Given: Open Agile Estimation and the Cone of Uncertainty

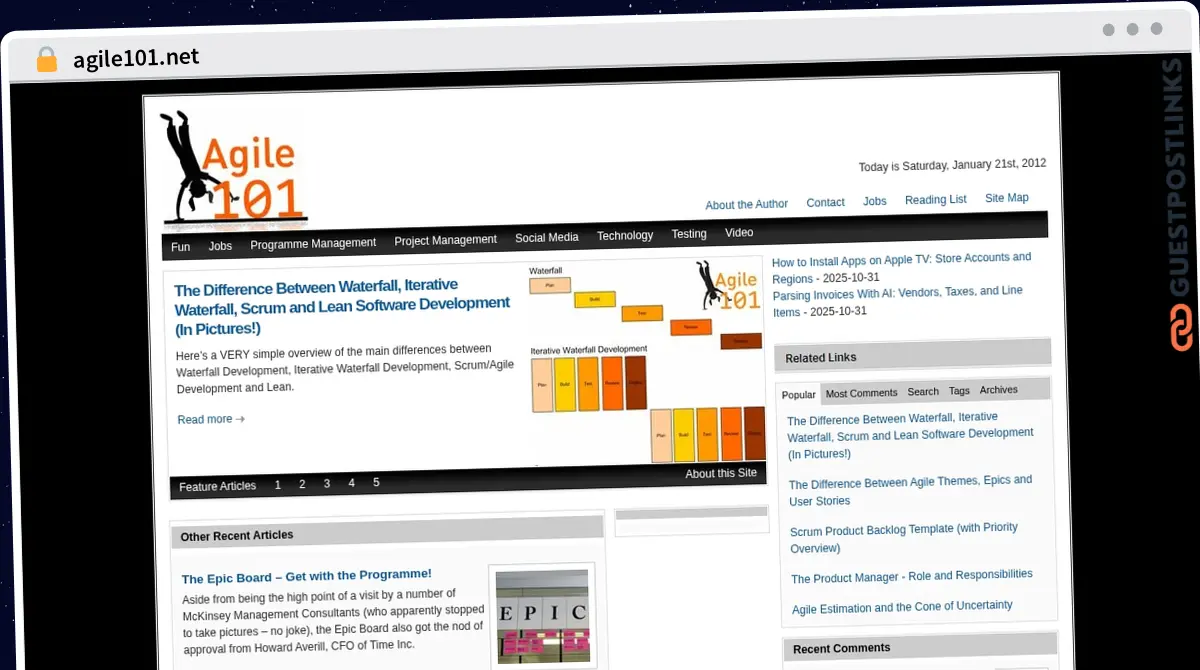Looking at the screenshot, I should coord(902,607).
